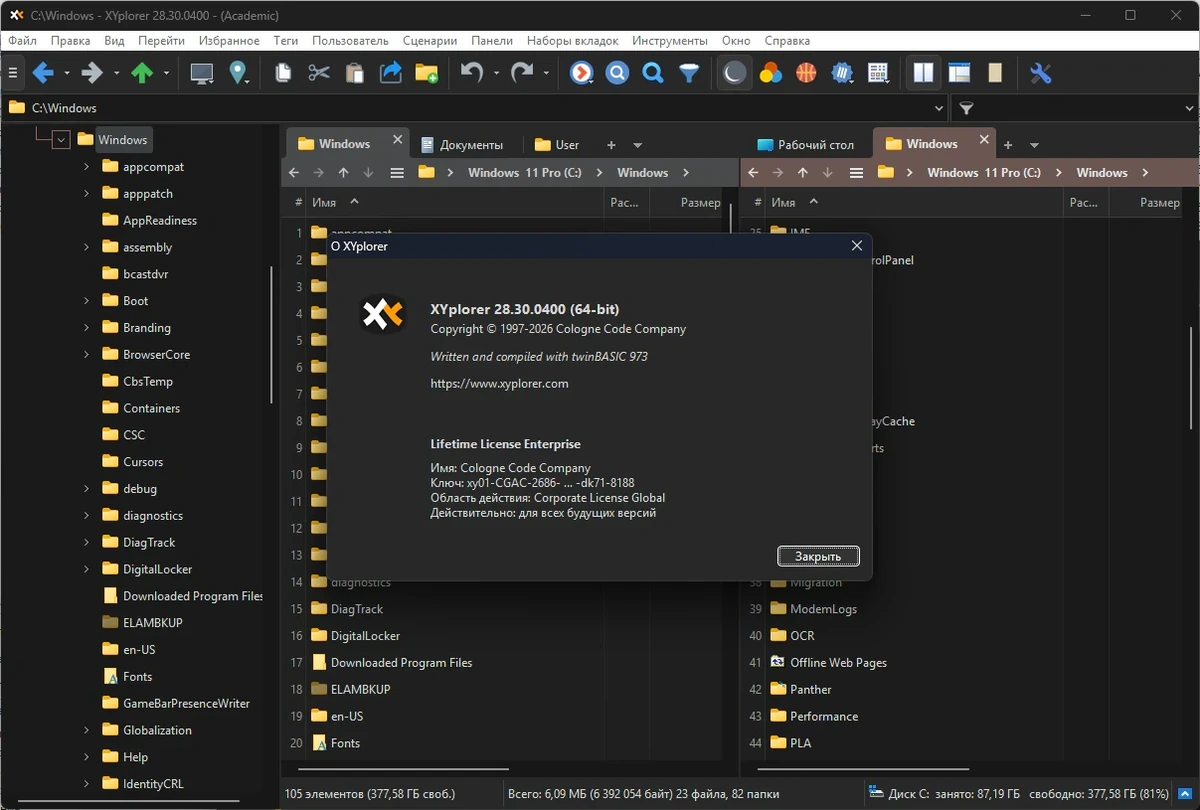Click the visual filter funnel icon
Screen dimensions: 1200x810
coord(689,73)
